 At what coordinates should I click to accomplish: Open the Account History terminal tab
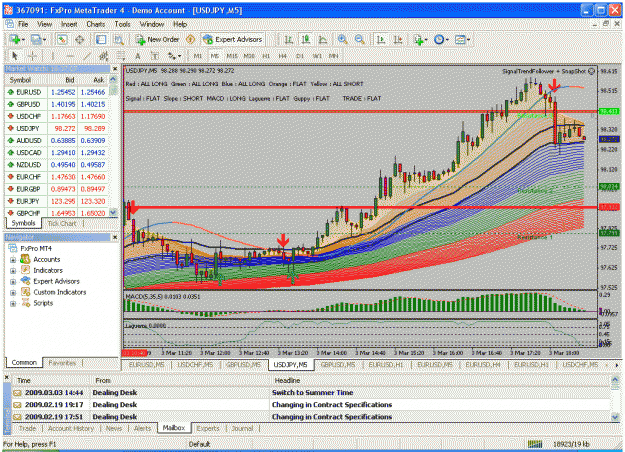[x=71, y=428]
